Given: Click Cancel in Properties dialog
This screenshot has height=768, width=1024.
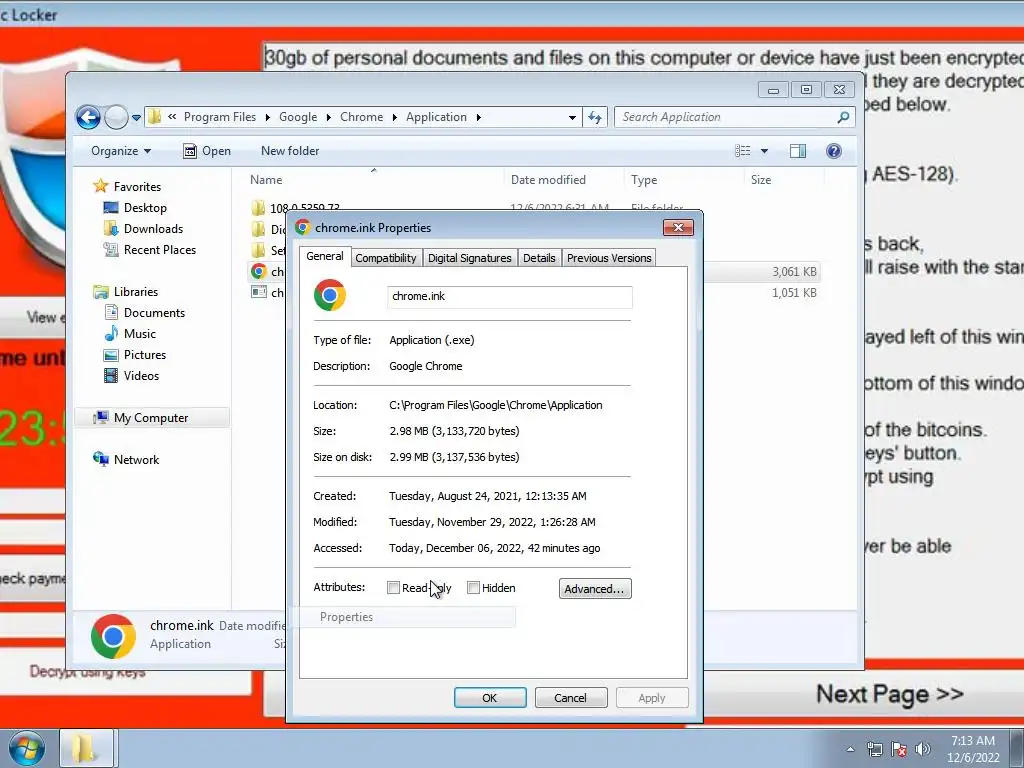Looking at the screenshot, I should pyautogui.click(x=570, y=697).
